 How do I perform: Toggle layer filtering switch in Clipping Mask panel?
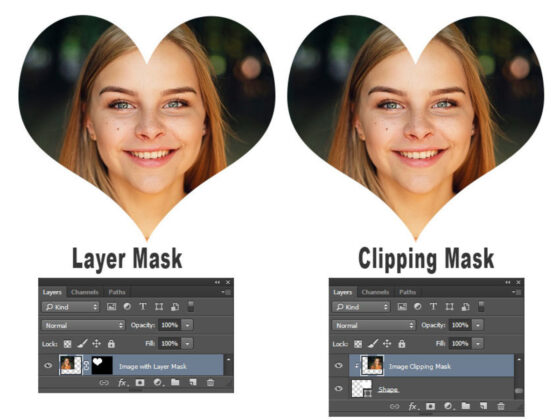point(481,306)
